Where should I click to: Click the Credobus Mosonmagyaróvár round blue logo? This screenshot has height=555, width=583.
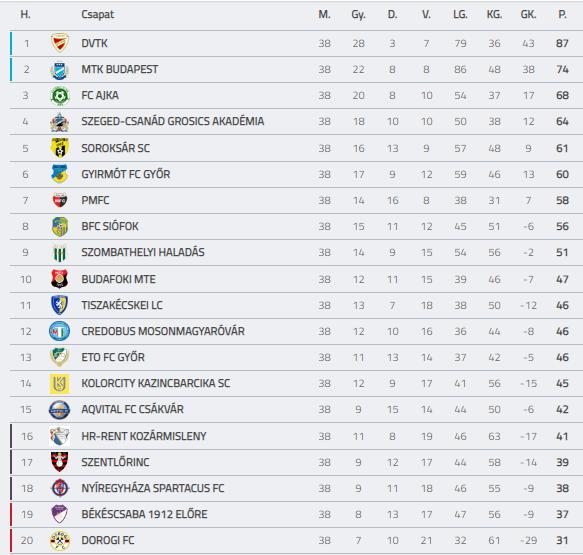click(x=59, y=331)
